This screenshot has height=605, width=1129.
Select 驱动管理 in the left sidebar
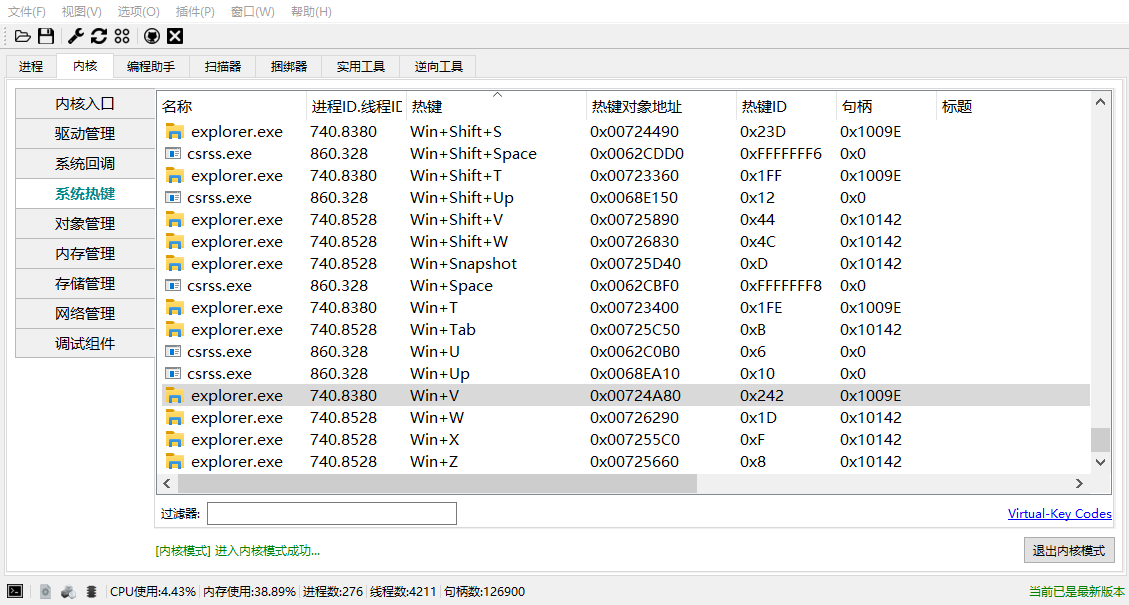point(85,134)
